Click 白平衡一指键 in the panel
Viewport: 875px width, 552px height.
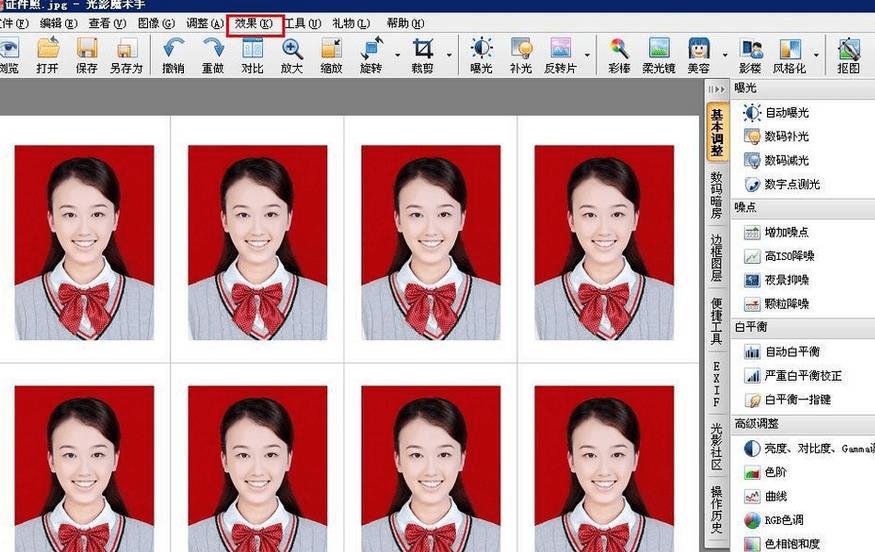click(788, 400)
